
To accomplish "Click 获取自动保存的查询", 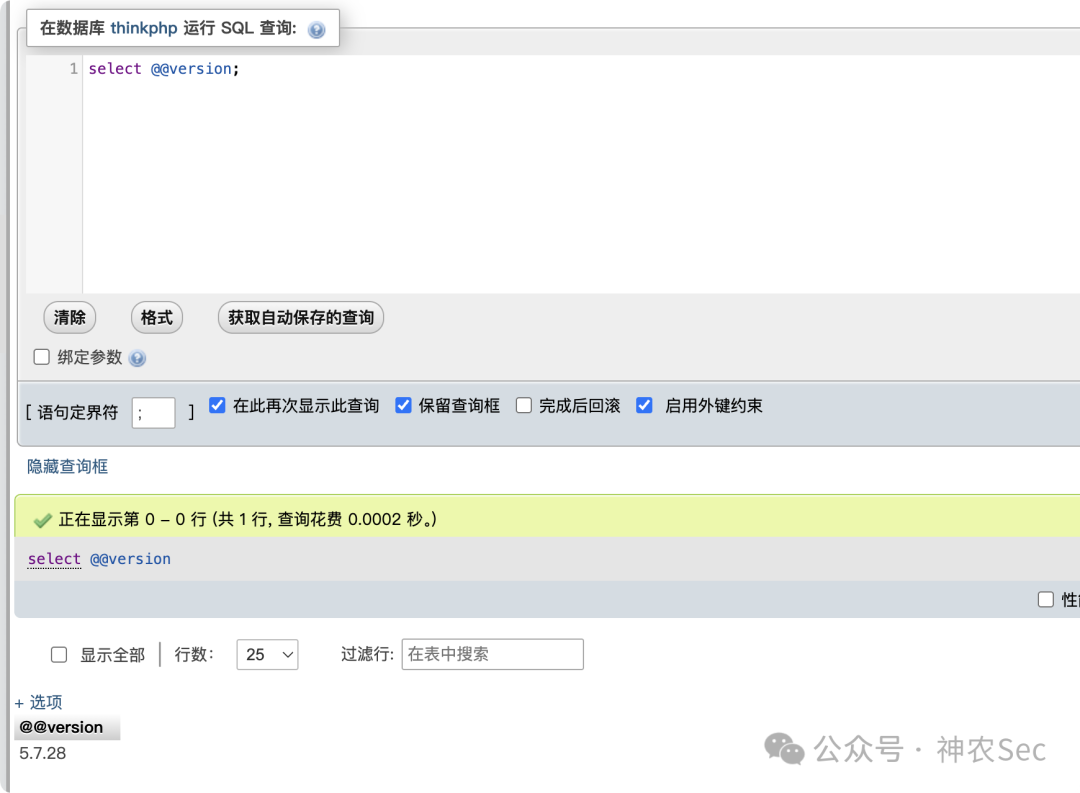I will tap(300, 317).
